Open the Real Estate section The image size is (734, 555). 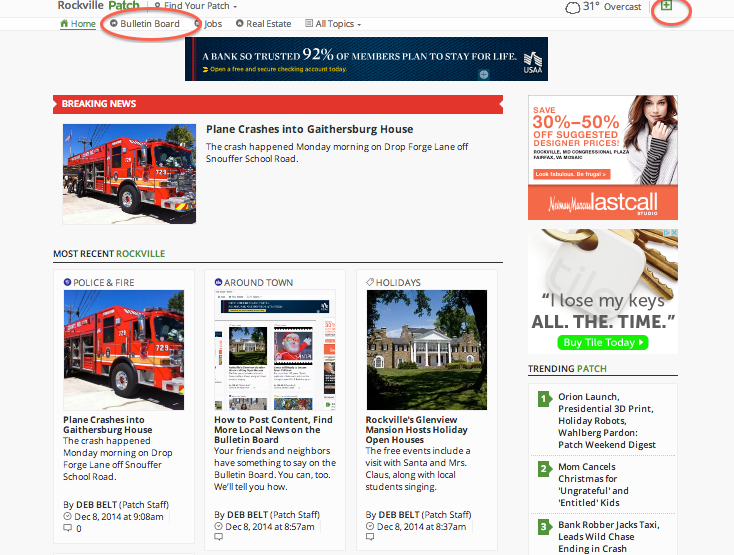click(263, 23)
